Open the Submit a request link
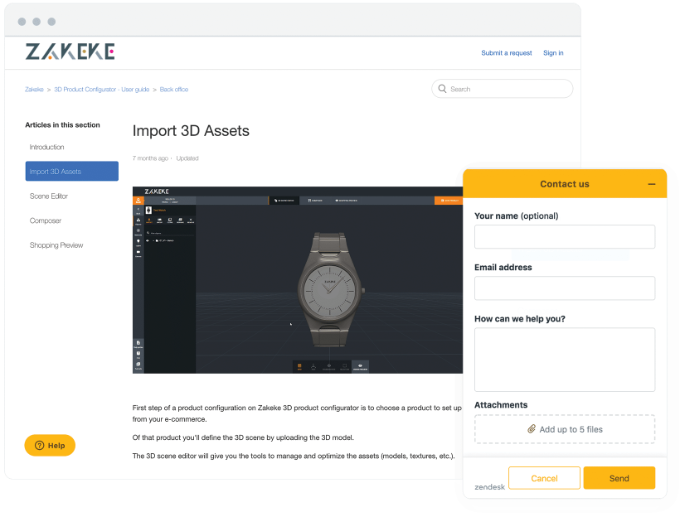 (506, 53)
